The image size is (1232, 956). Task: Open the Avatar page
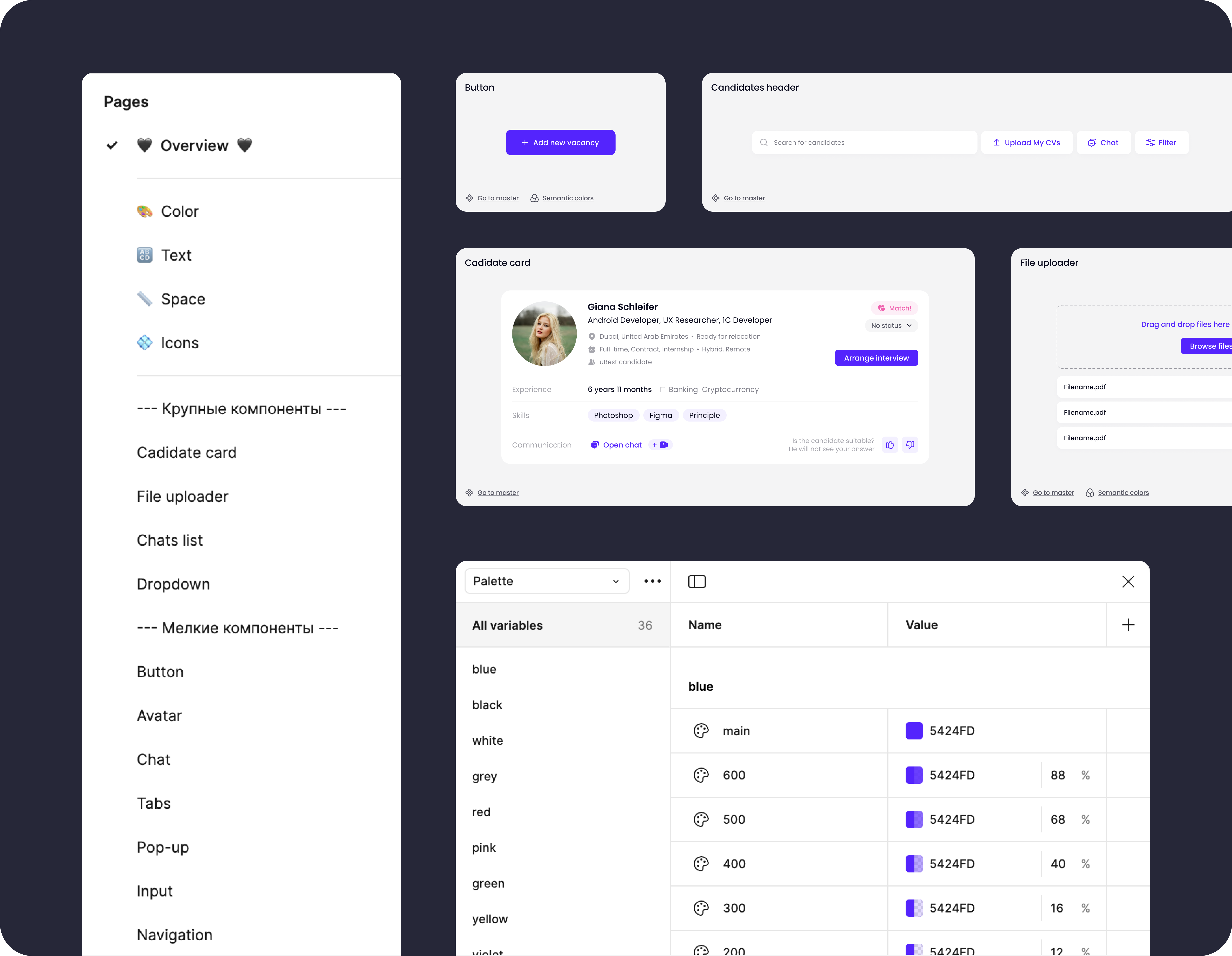tap(160, 716)
